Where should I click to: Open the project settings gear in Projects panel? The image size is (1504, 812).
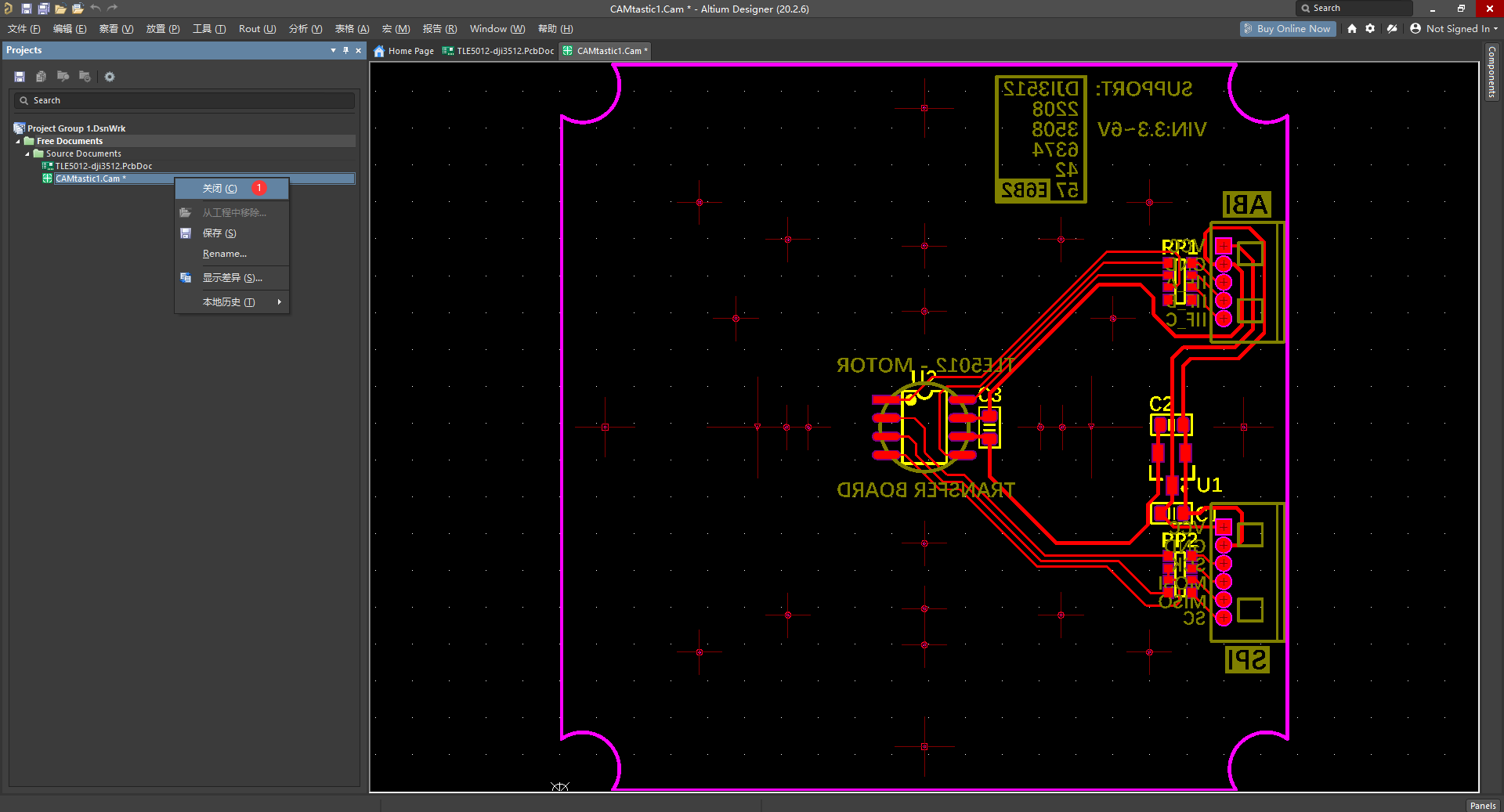click(x=109, y=76)
